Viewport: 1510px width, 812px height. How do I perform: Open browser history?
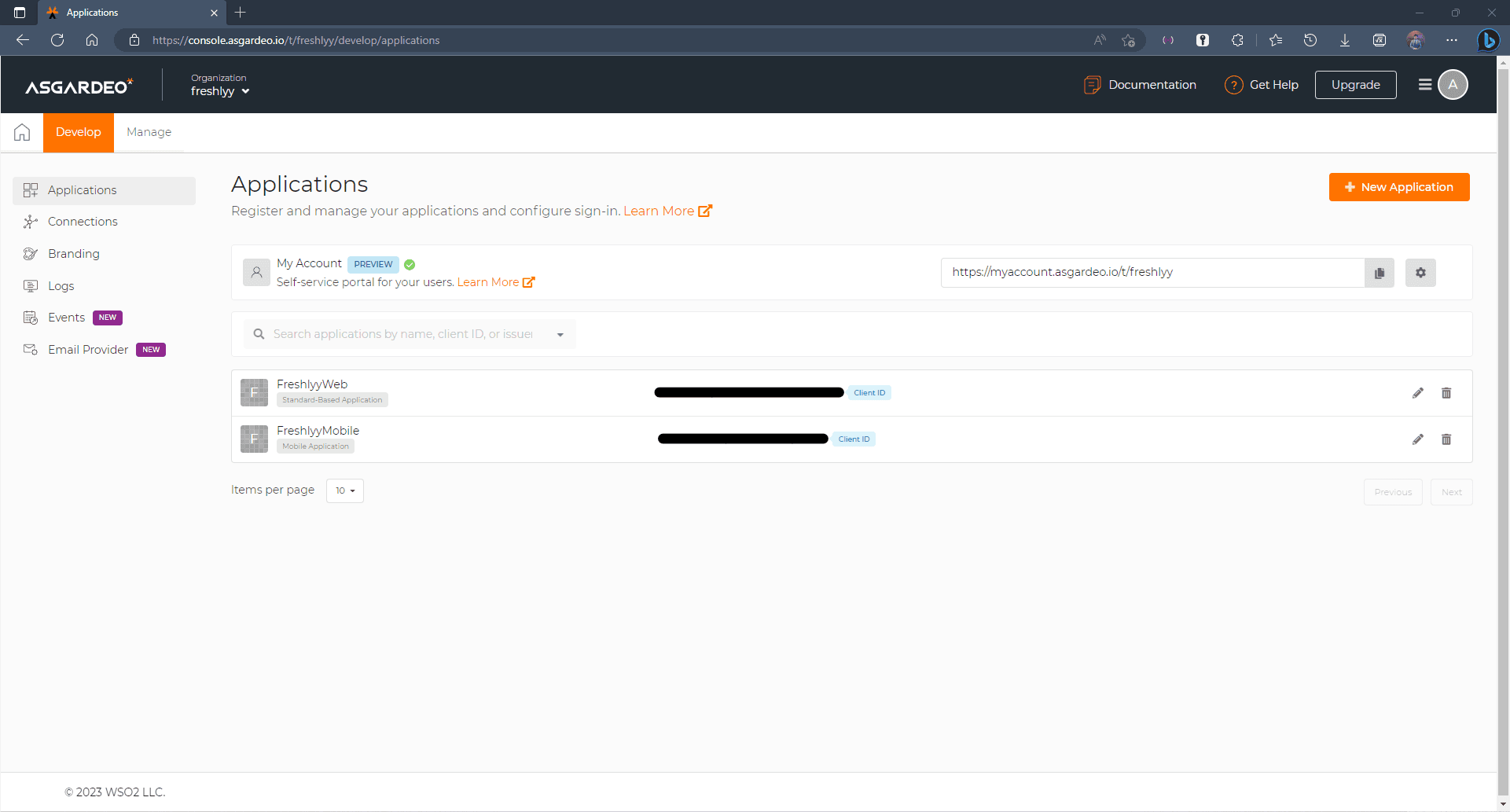(1310, 40)
